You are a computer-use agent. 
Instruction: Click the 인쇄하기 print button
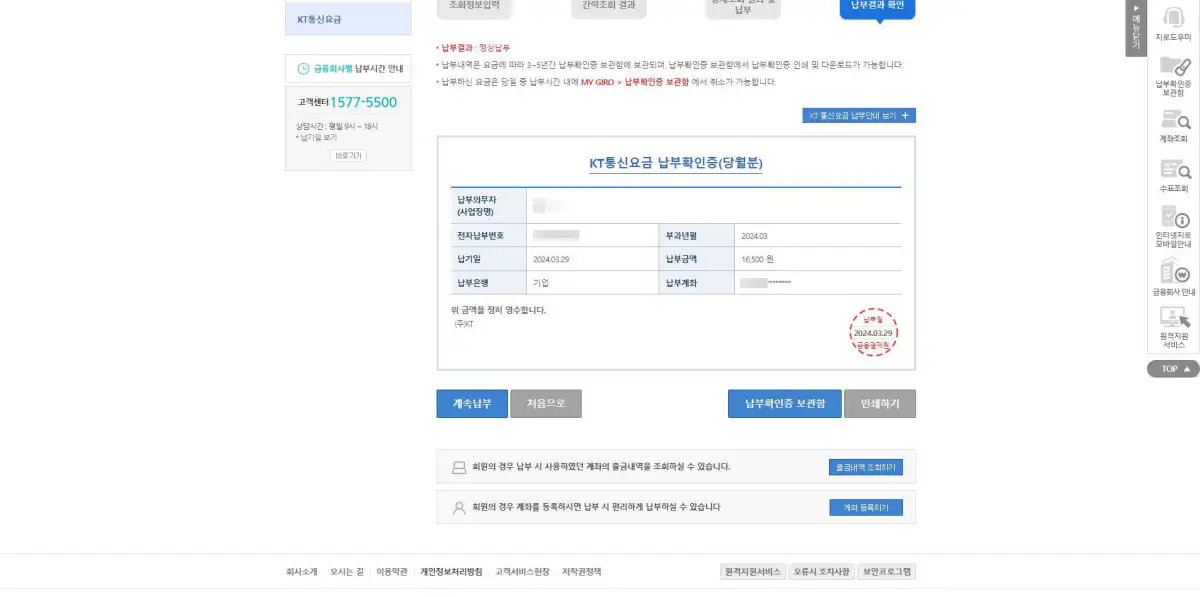(x=880, y=404)
